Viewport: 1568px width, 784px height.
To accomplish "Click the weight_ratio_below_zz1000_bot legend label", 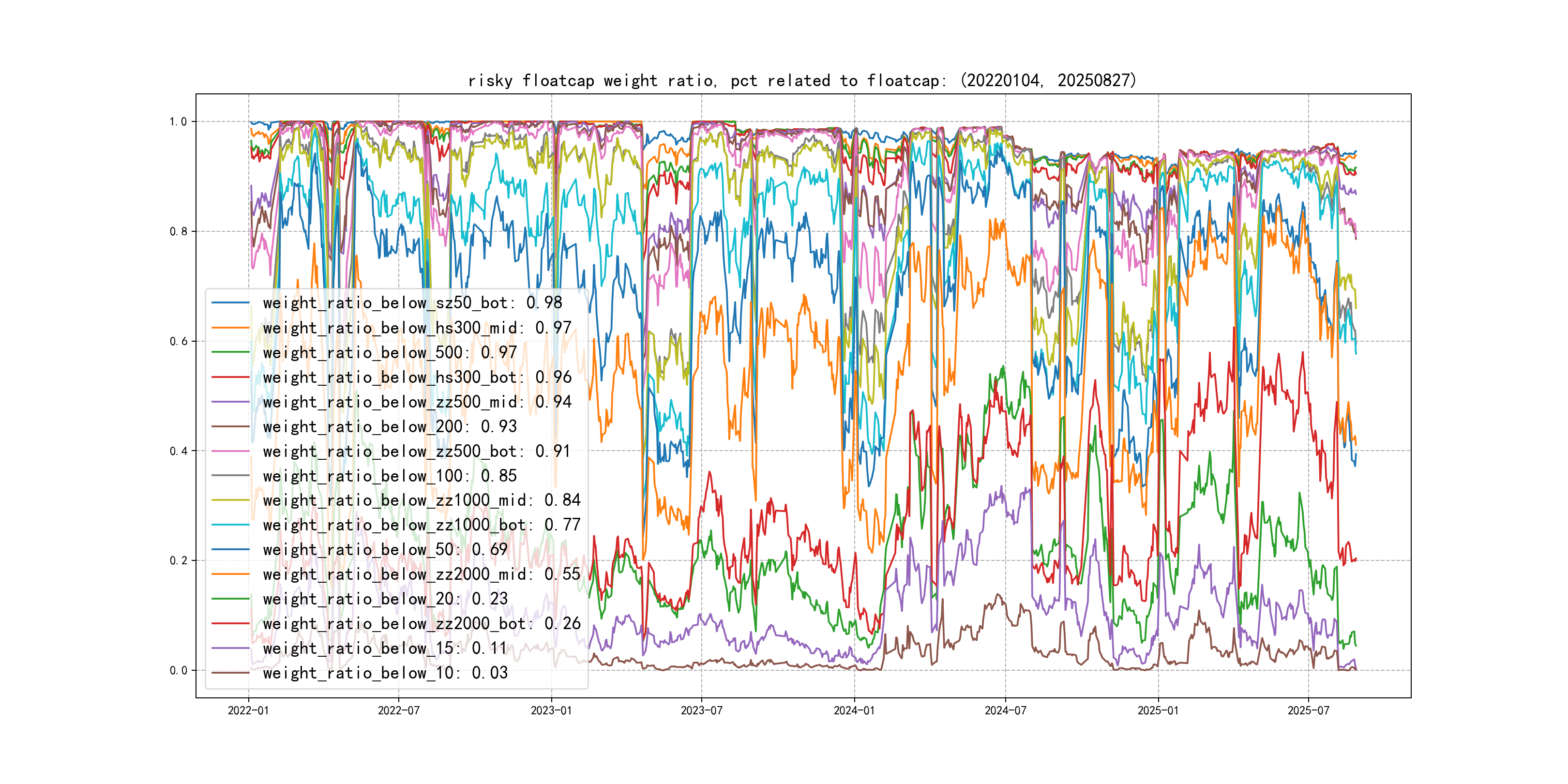I will pyautogui.click(x=421, y=525).
